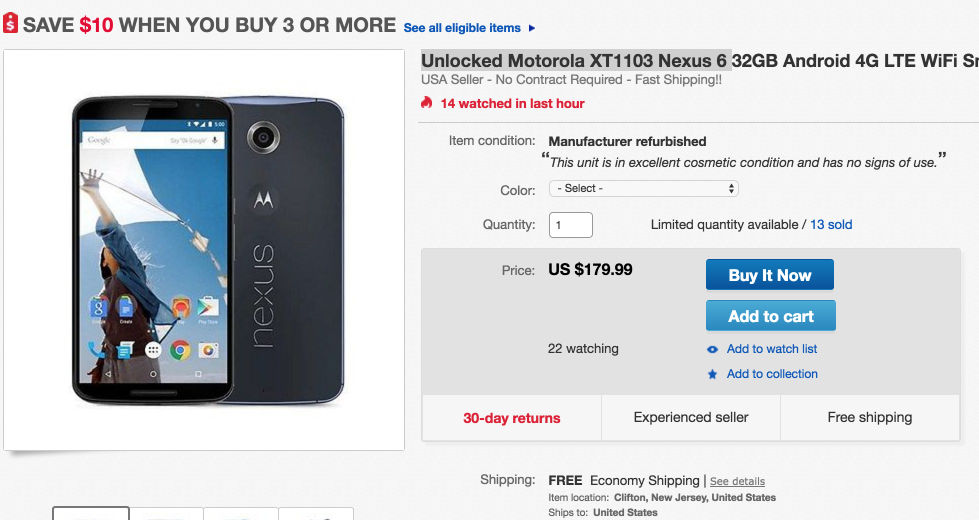The image size is (979, 520).
Task: Open See all eligible items link
Action: point(461,28)
